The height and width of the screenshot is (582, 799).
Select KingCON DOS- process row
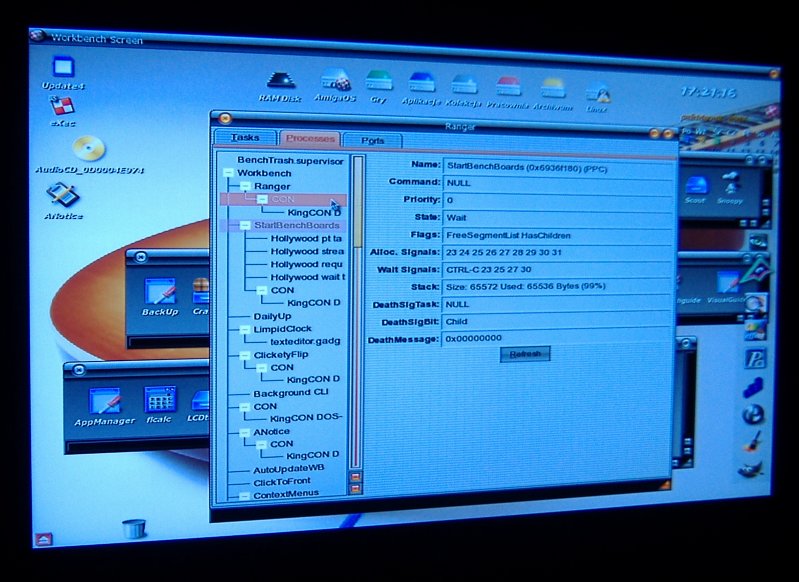tap(306, 417)
